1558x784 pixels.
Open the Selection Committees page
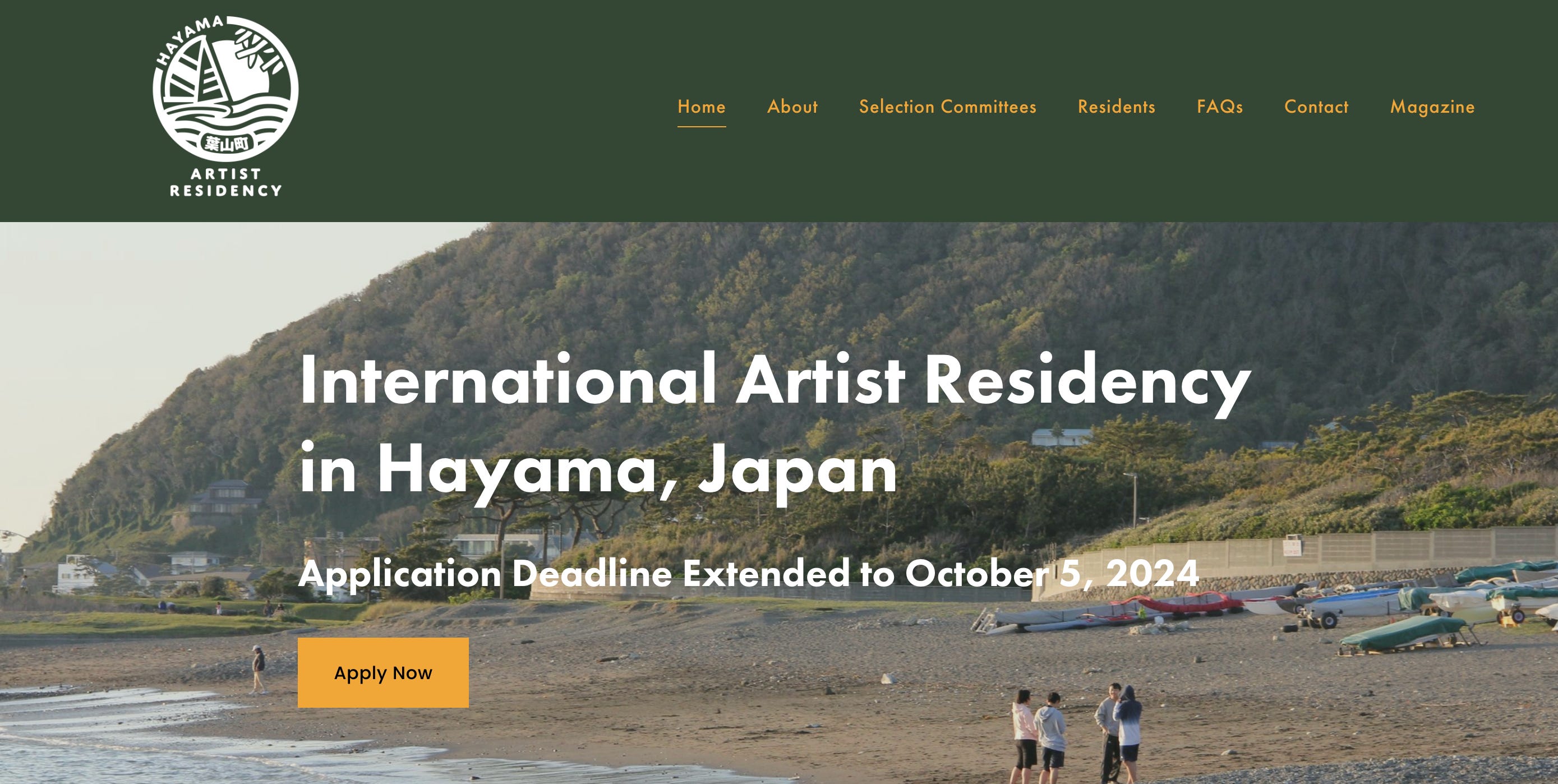coord(947,107)
